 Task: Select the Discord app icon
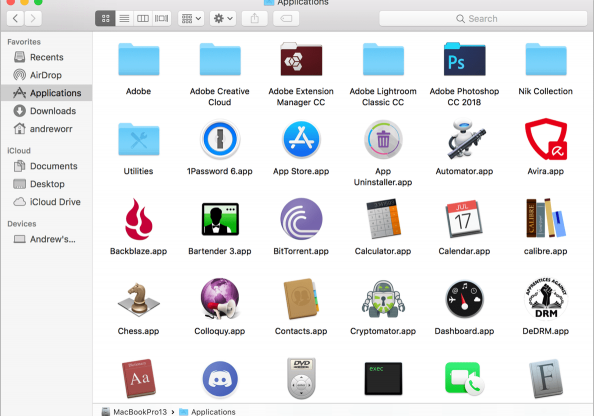(220, 379)
